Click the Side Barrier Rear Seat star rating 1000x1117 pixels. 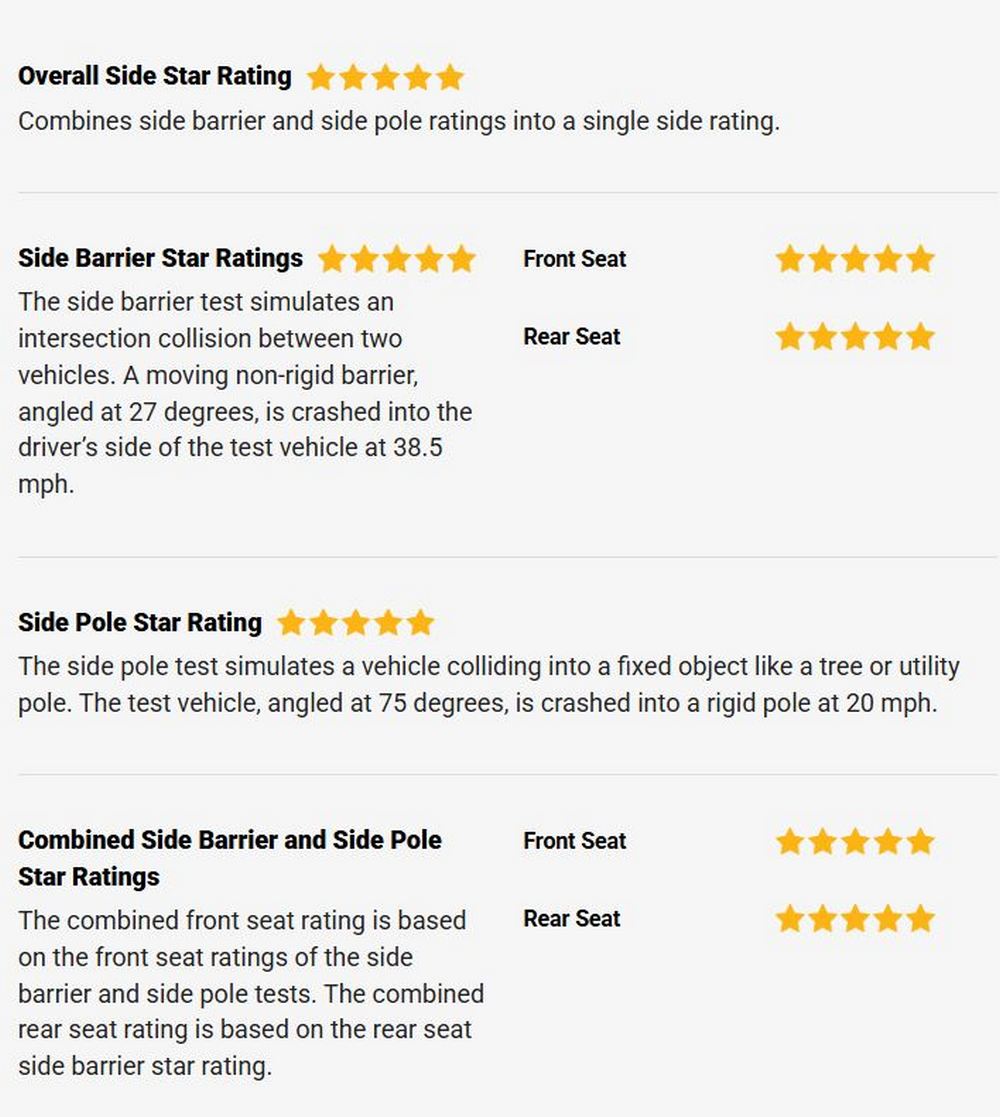855,336
